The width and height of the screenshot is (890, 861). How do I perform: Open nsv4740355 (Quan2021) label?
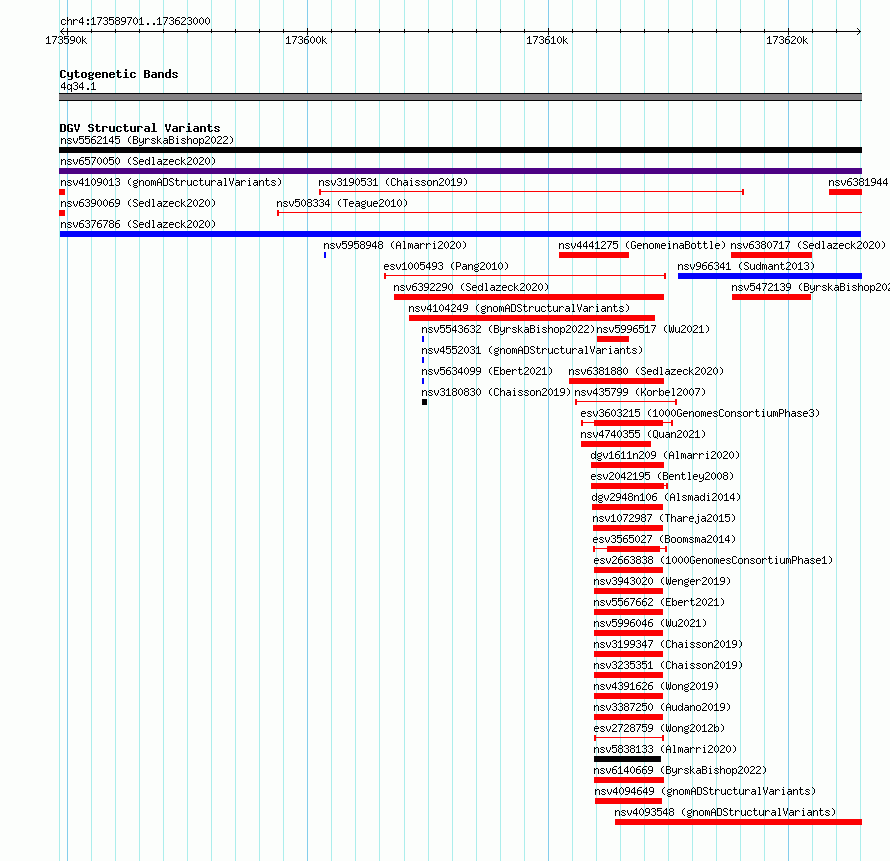click(x=643, y=434)
